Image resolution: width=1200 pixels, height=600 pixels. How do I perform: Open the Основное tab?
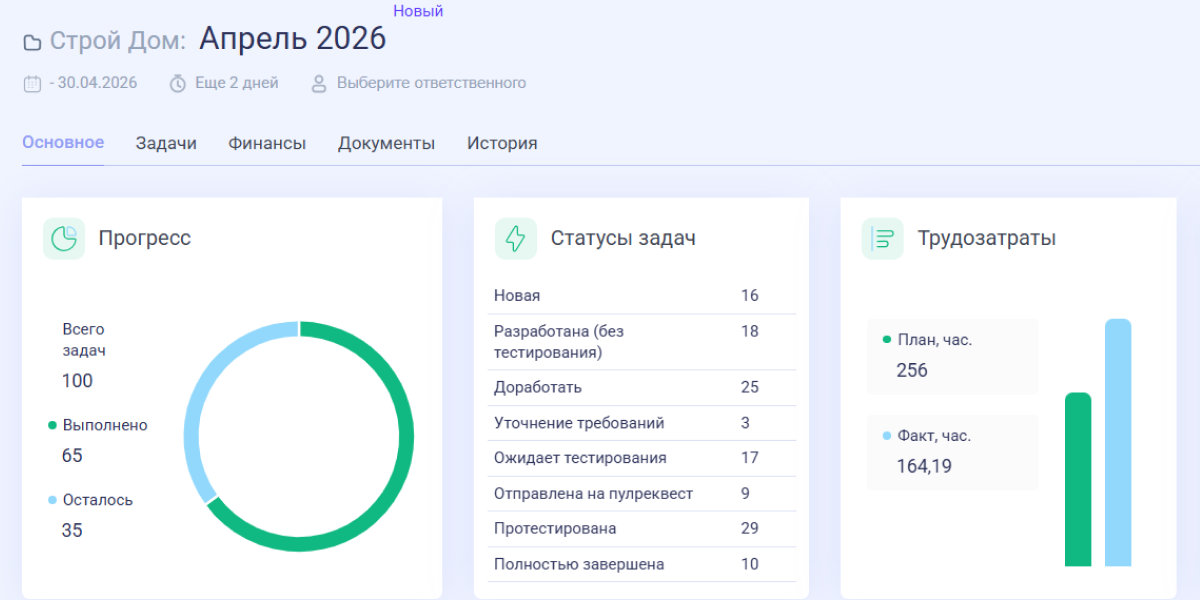click(x=63, y=142)
